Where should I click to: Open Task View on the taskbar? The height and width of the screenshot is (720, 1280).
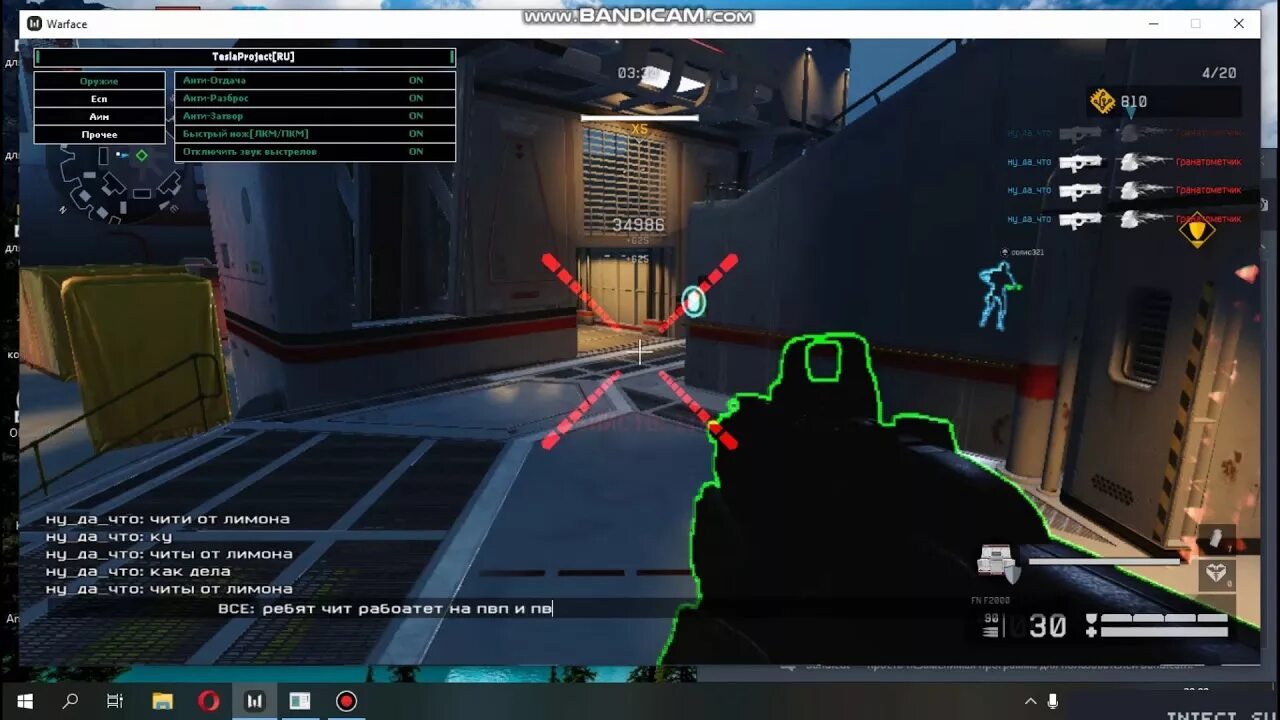click(115, 701)
